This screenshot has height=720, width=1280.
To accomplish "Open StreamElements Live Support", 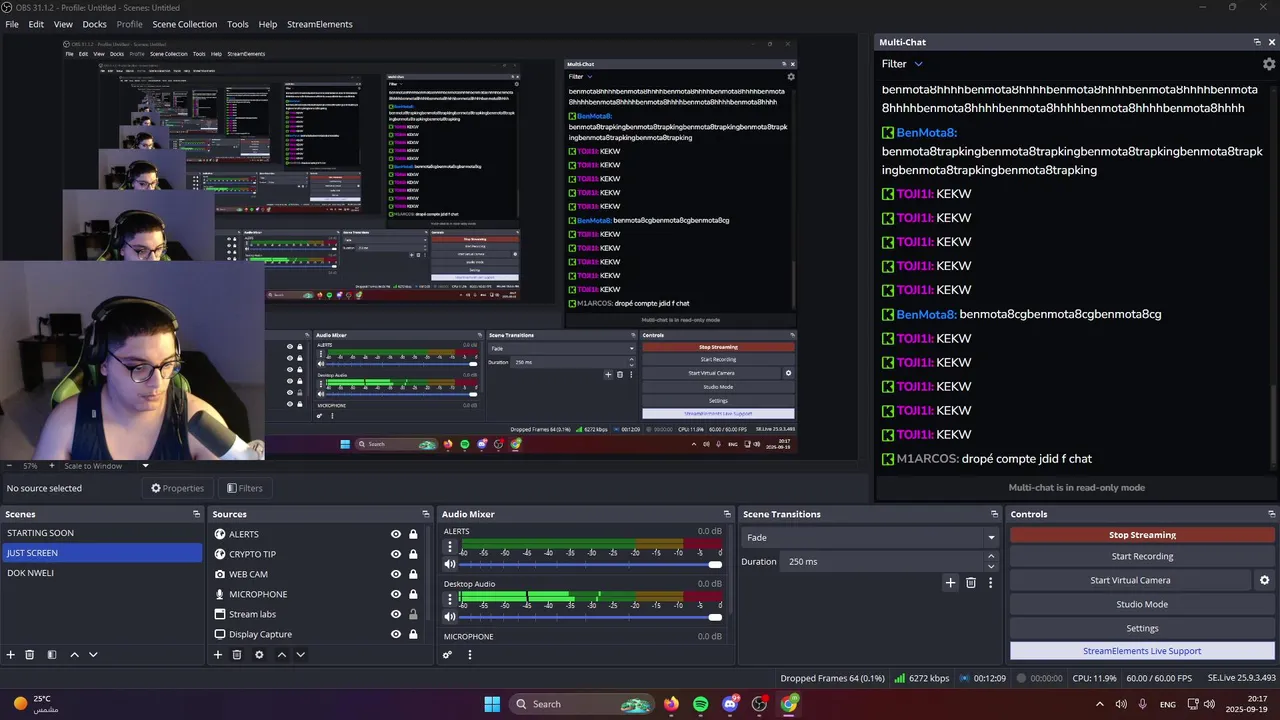I will 1142,651.
